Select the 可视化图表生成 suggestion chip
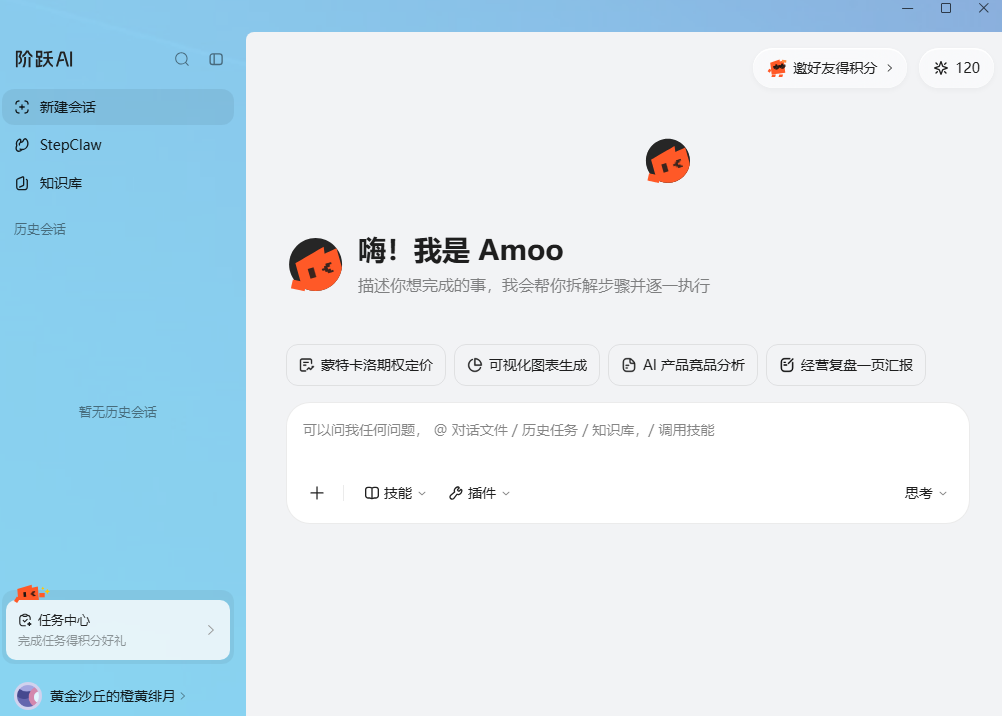The width and height of the screenshot is (1002, 716). (527, 365)
